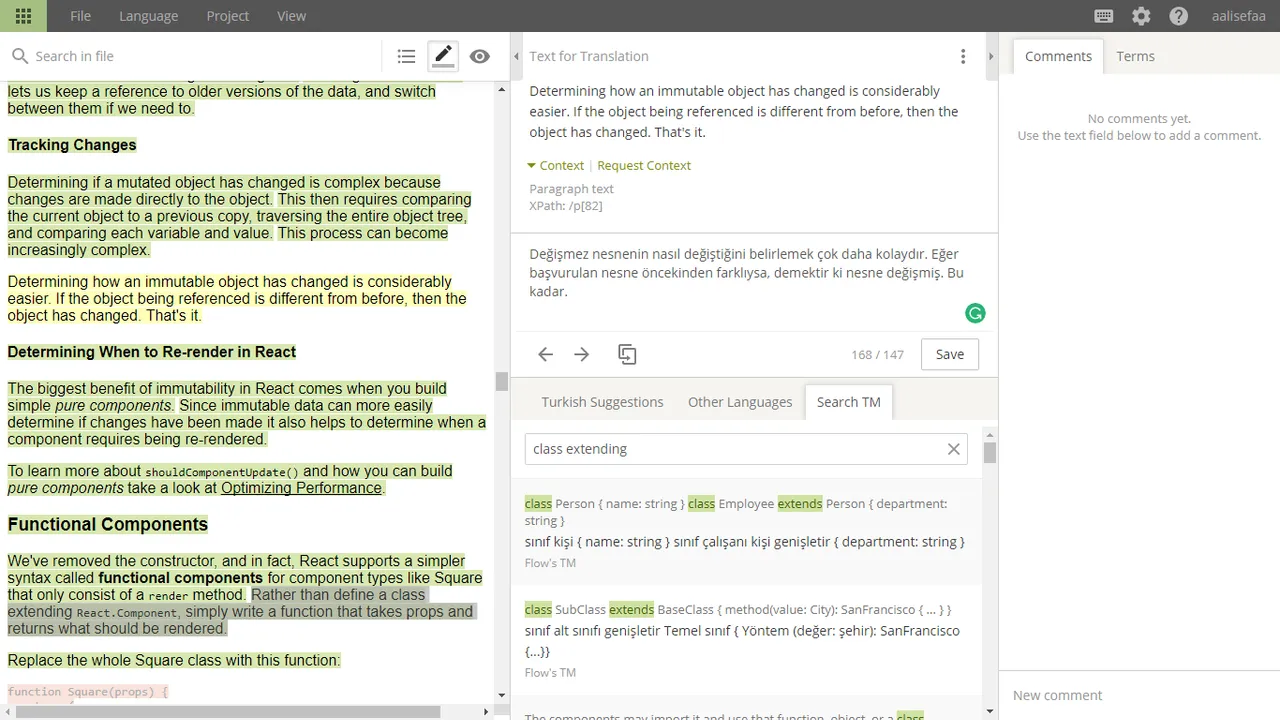Open the keyboard shortcuts icon
The image size is (1280, 720).
(1104, 16)
